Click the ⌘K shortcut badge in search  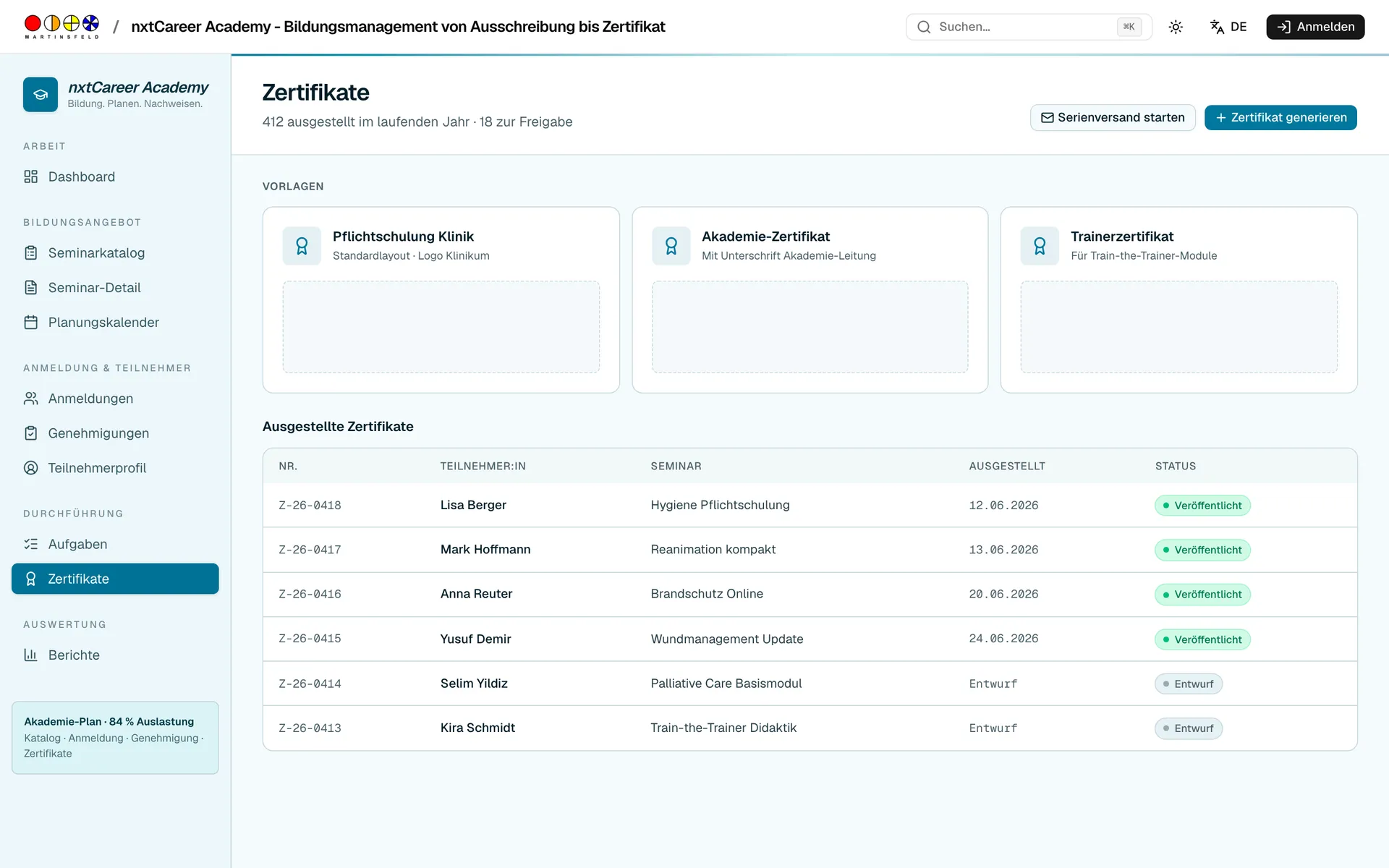[x=1129, y=27]
